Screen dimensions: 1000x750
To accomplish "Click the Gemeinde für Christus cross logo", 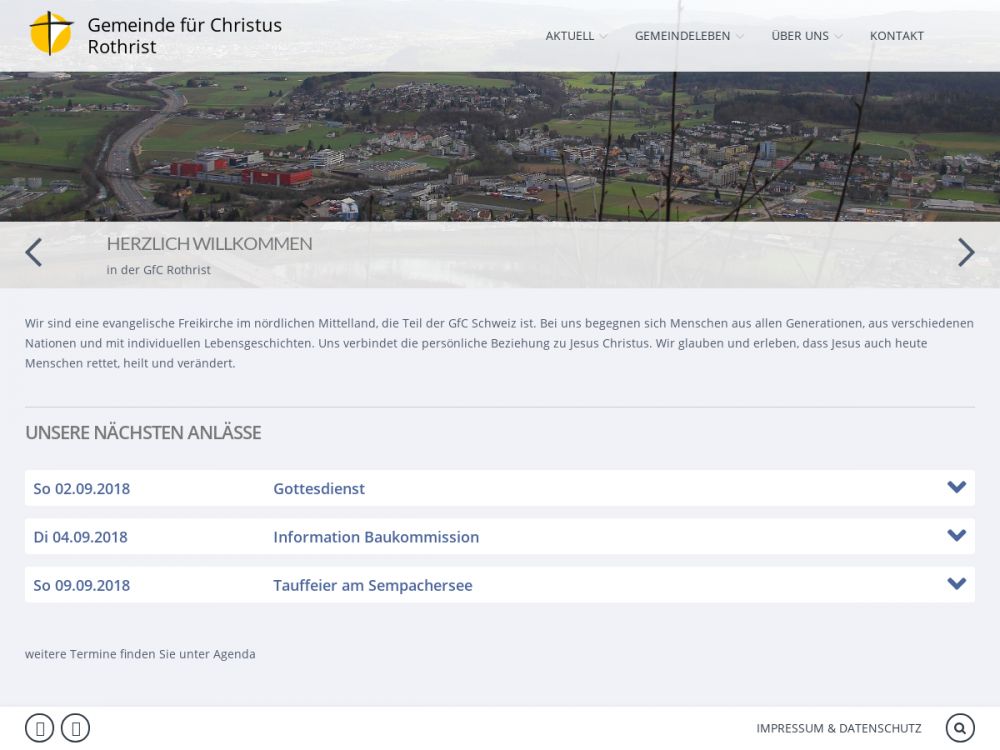I will [51, 34].
